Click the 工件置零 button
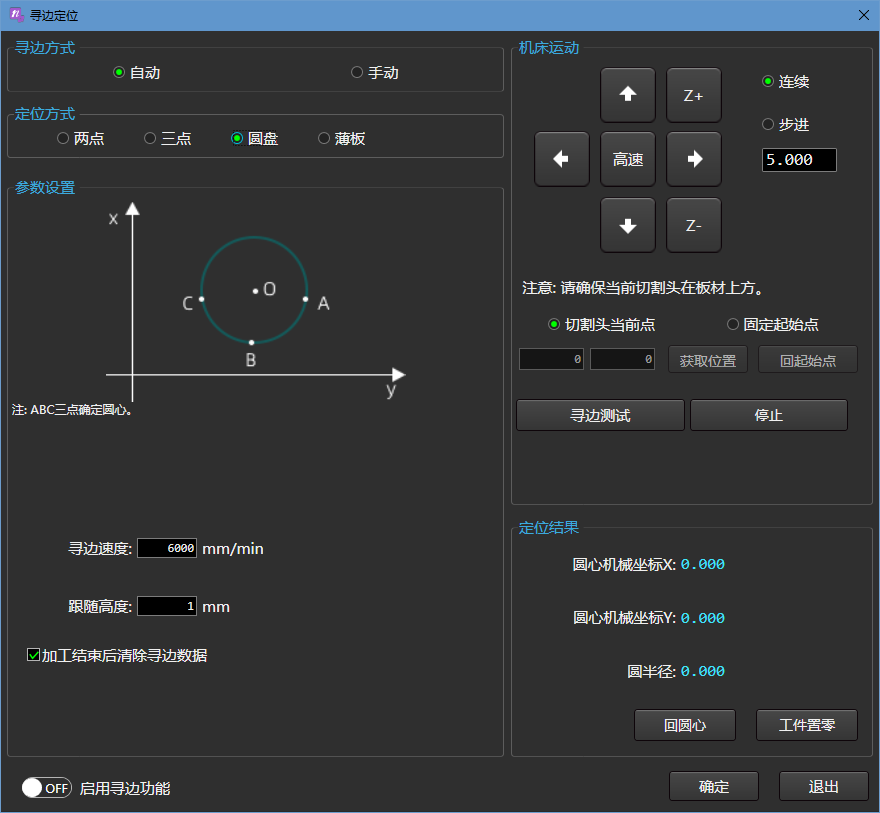Image resolution: width=880 pixels, height=813 pixels. pyautogui.click(x=806, y=725)
